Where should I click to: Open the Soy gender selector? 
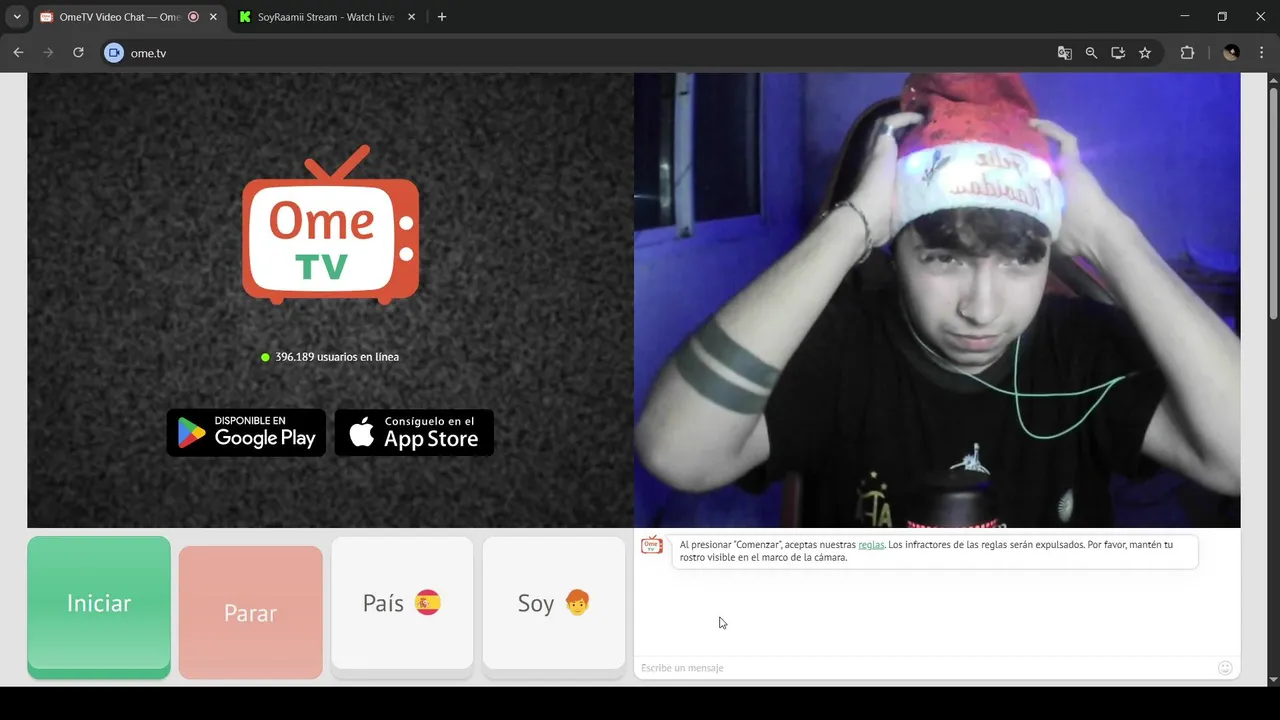(554, 604)
